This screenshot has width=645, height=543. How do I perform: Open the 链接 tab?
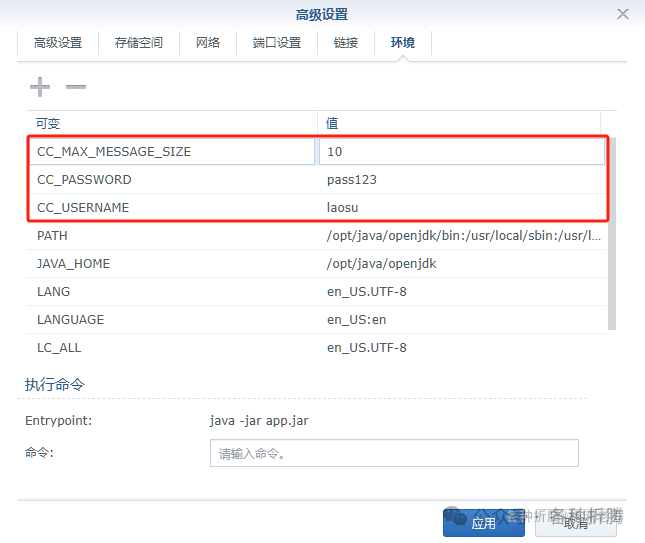coord(346,42)
